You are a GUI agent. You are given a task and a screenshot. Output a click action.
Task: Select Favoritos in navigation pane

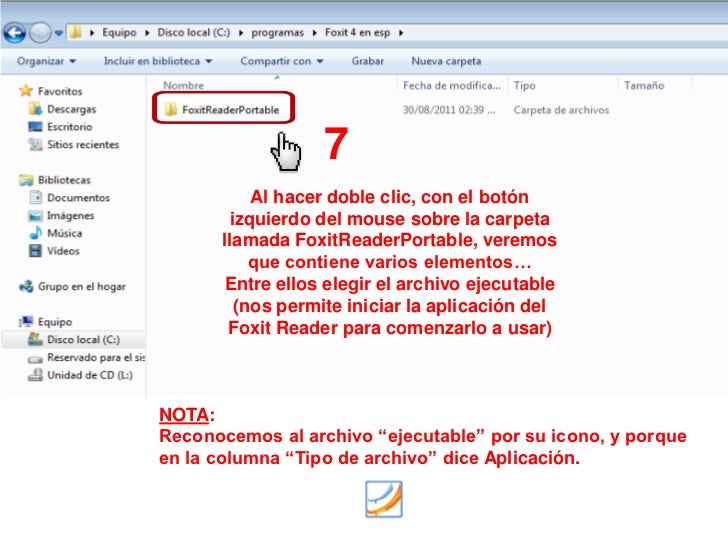60,91
